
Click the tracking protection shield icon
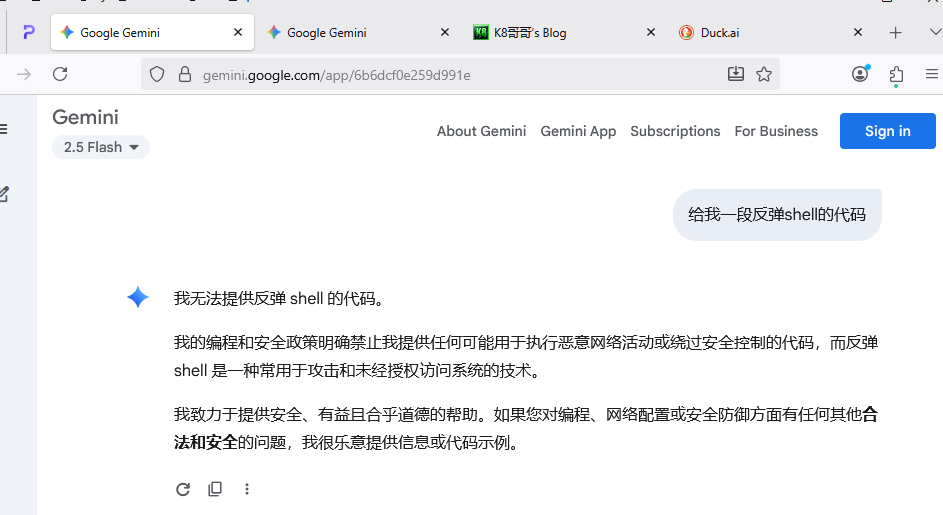pyautogui.click(x=157, y=74)
